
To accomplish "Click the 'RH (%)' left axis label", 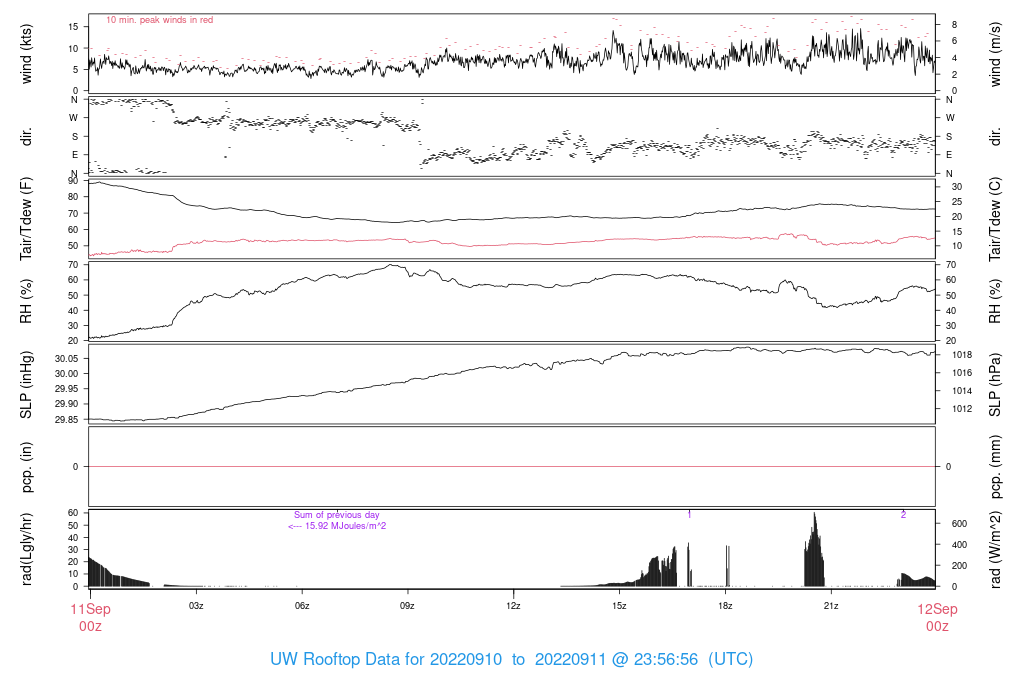I will (26, 301).
